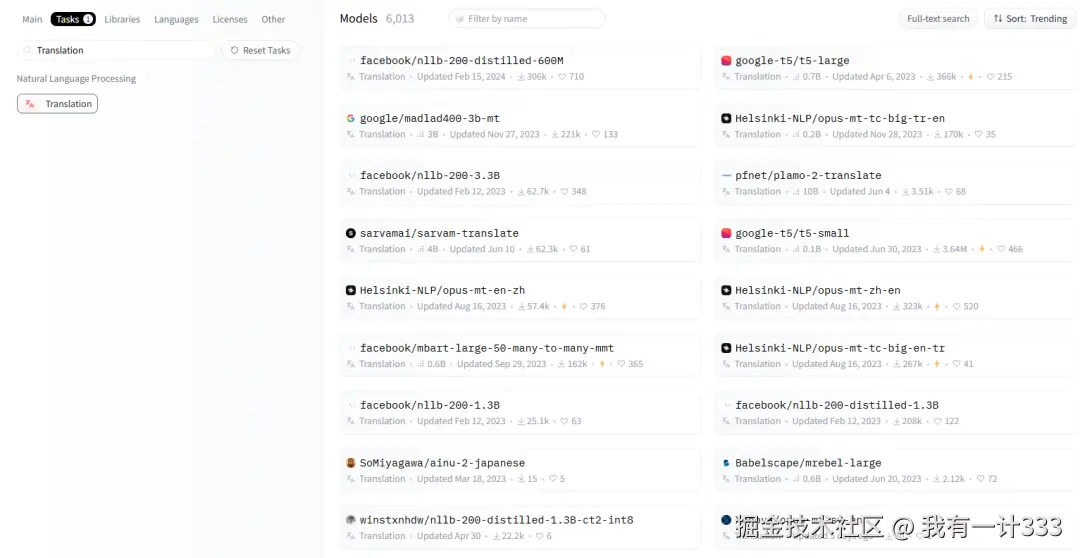The width and height of the screenshot is (1080, 558).
Task: Click heart icon on t5-large card
Action: tap(990, 76)
